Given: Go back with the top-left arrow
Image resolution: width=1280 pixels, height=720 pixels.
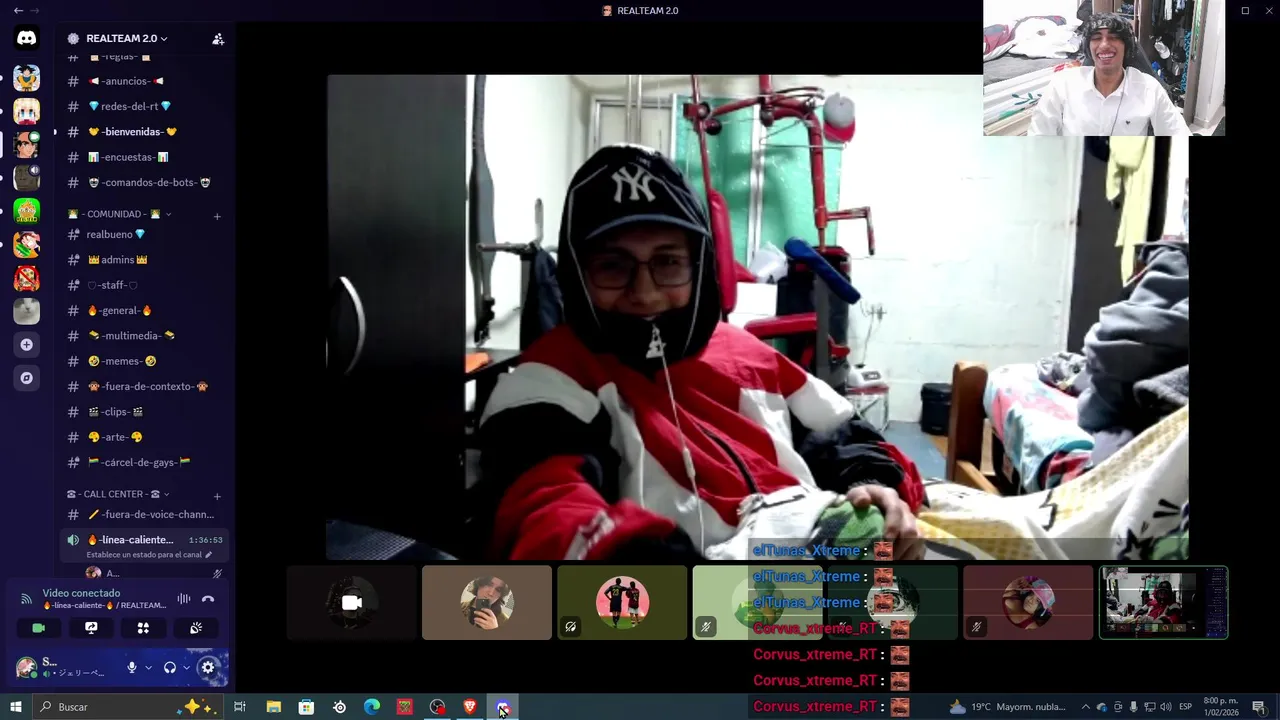Looking at the screenshot, I should (18, 10).
